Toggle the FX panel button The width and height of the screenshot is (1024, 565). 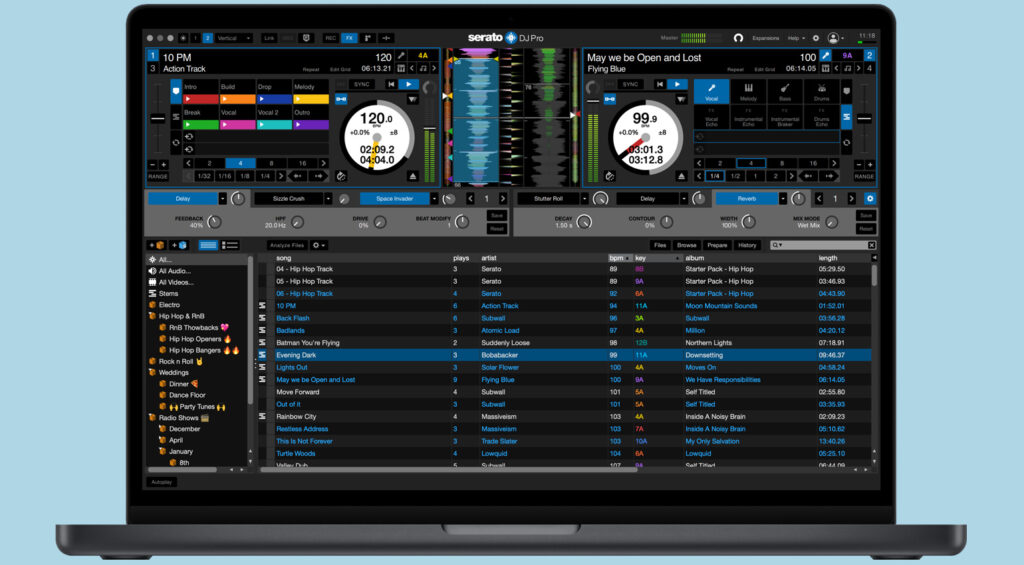349,38
